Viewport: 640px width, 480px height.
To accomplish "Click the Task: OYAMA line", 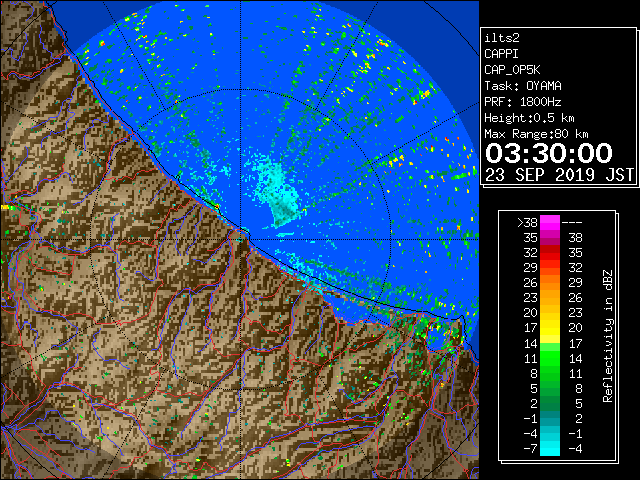I will tap(523, 86).
